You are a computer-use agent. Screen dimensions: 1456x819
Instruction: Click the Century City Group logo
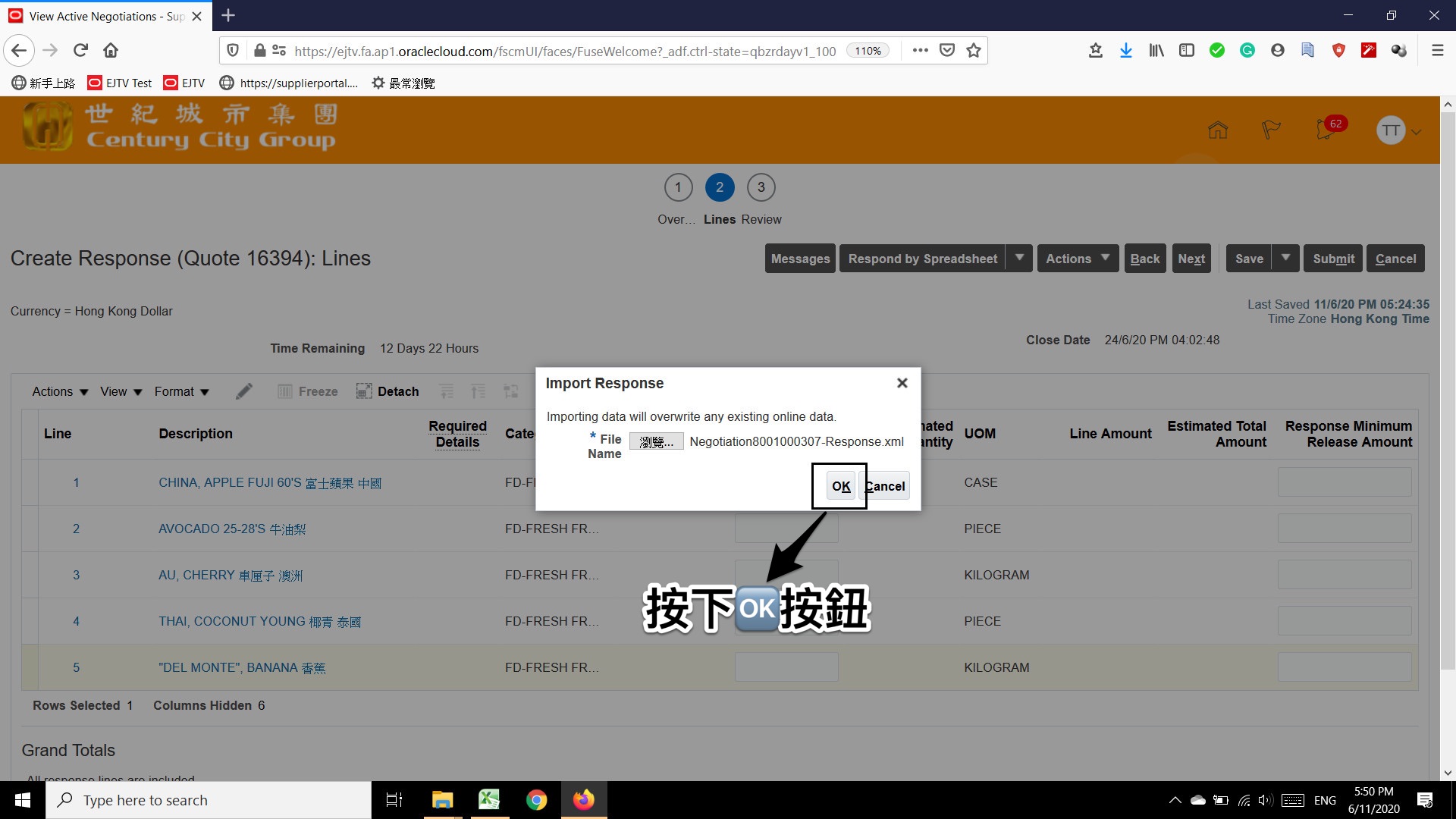tap(179, 127)
